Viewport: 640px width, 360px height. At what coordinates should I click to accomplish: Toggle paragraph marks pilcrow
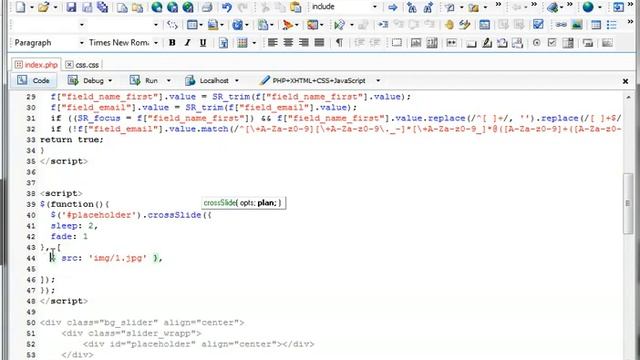pos(339,42)
